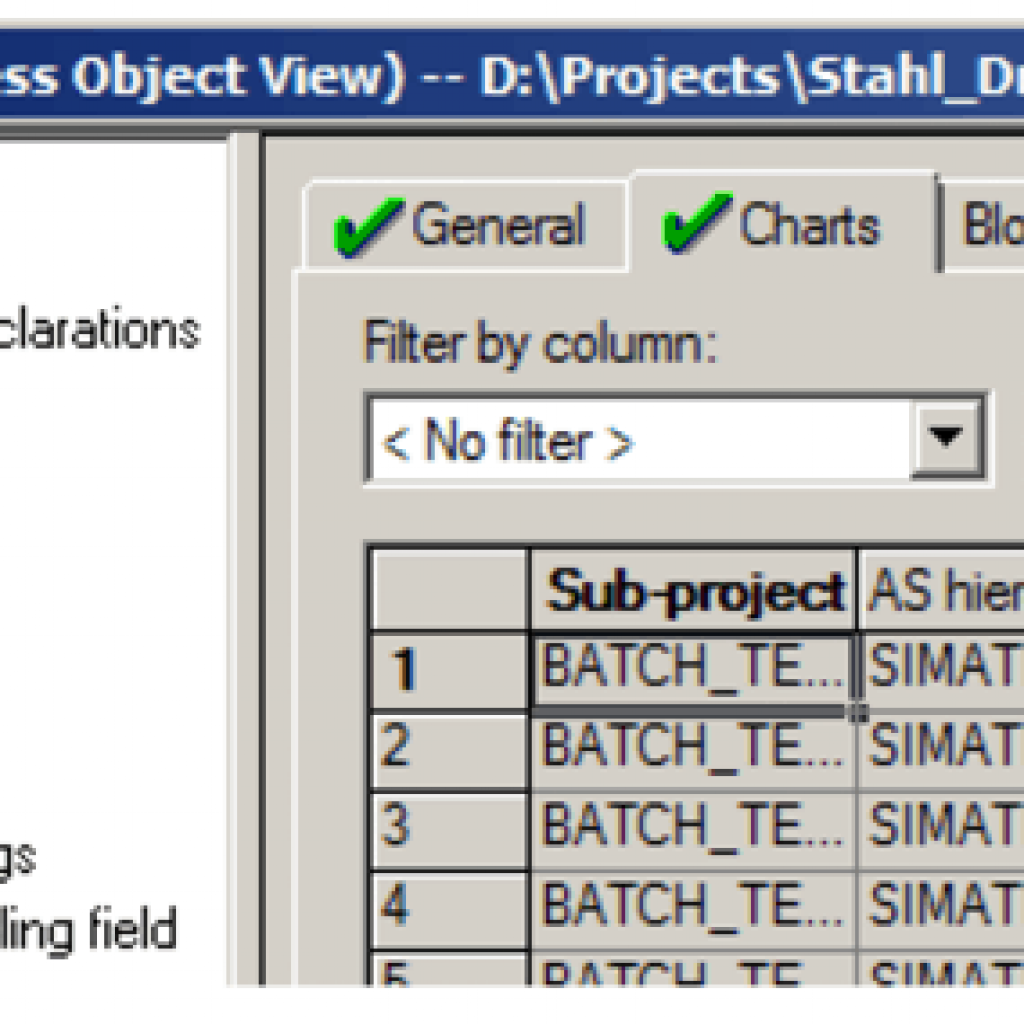Screen dimensions: 1024x1024
Task: Click the blank corner header cell of the table
Action: [x=449, y=590]
